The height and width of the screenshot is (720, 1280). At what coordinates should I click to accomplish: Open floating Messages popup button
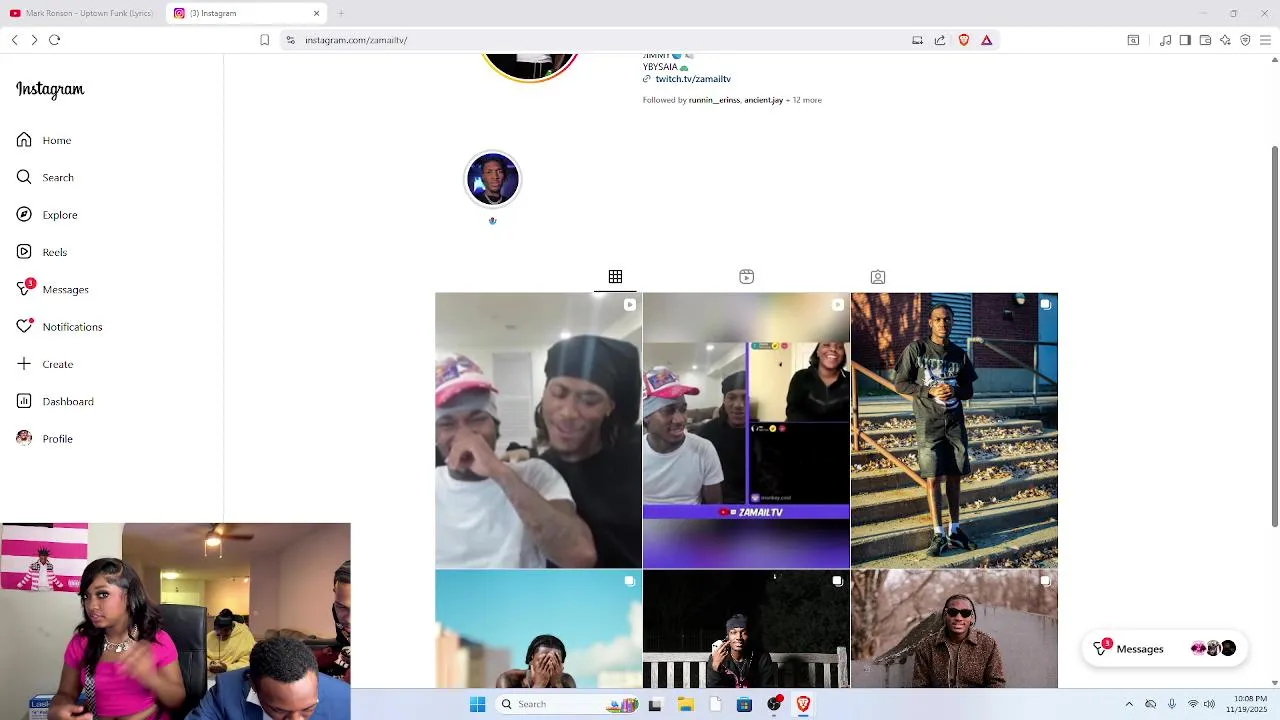[x=1164, y=649]
